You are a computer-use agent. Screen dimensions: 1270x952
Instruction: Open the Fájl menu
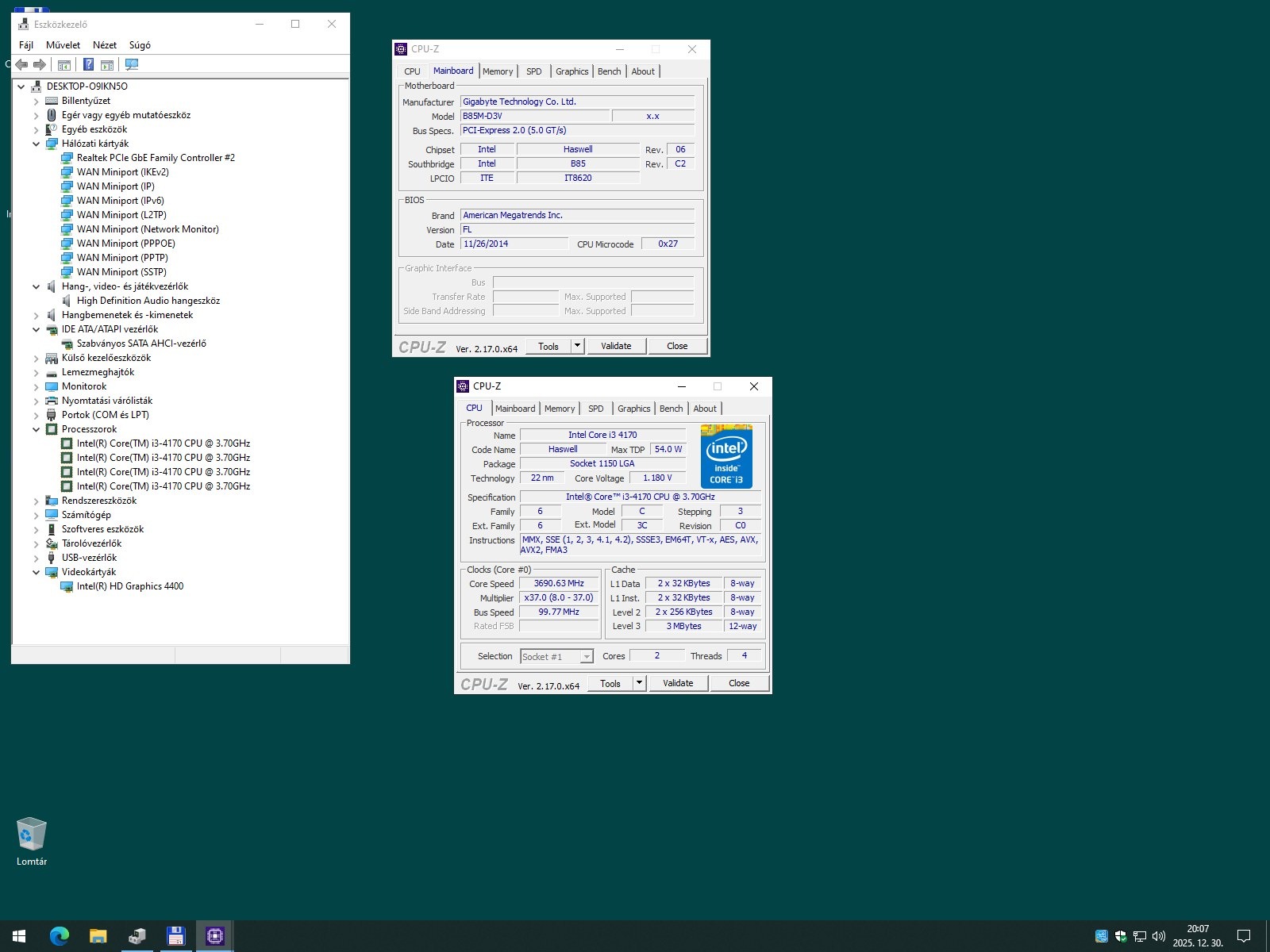pos(26,45)
